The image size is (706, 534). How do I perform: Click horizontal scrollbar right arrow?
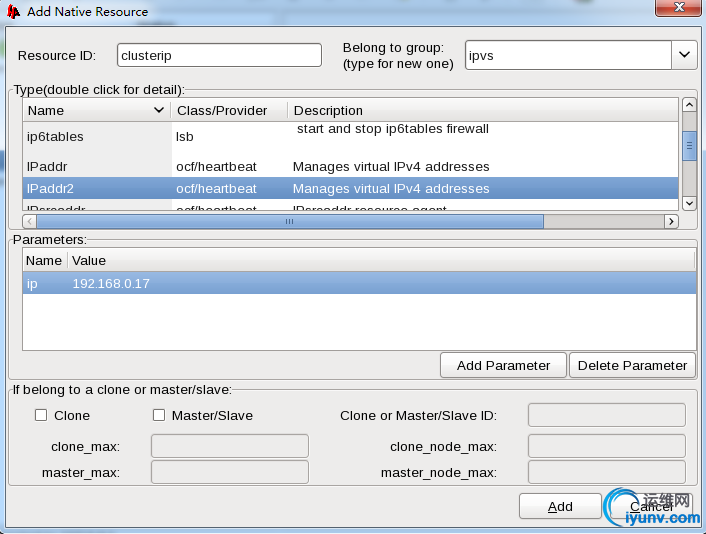671,221
